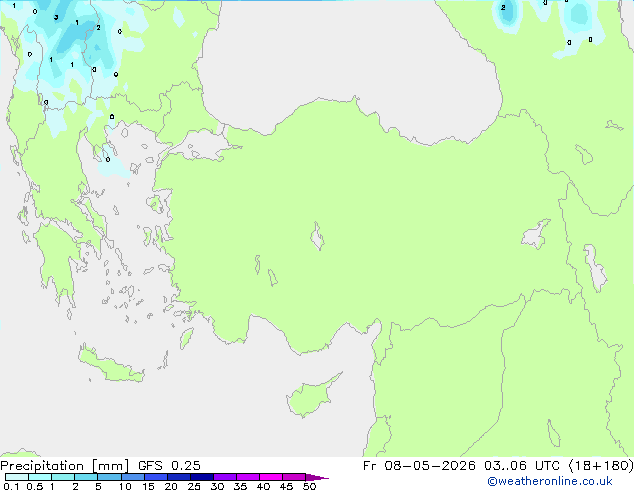Click the "GFS 0.25" model label
634x490 pixels.
coord(169,466)
